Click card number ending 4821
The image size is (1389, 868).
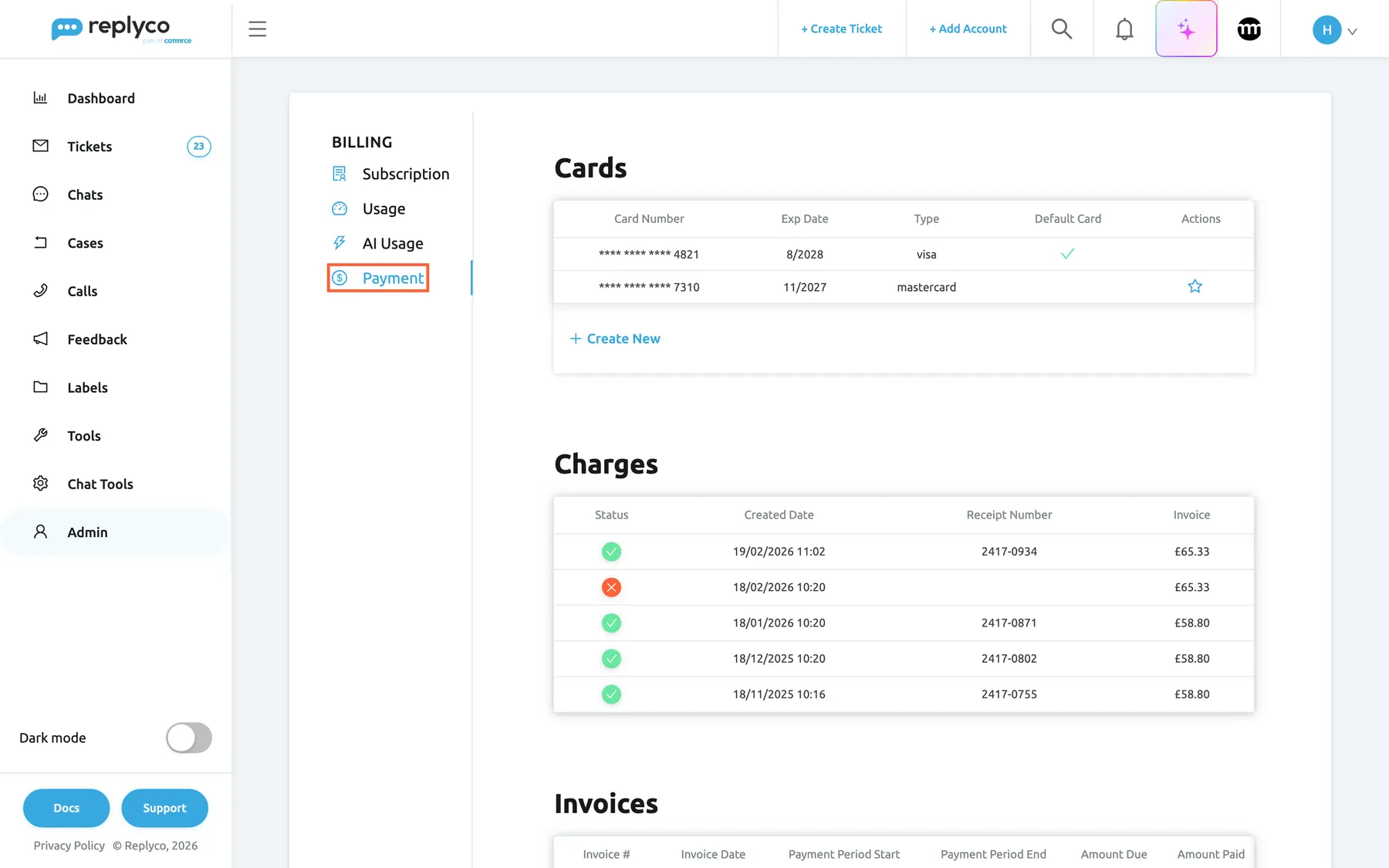pos(649,255)
